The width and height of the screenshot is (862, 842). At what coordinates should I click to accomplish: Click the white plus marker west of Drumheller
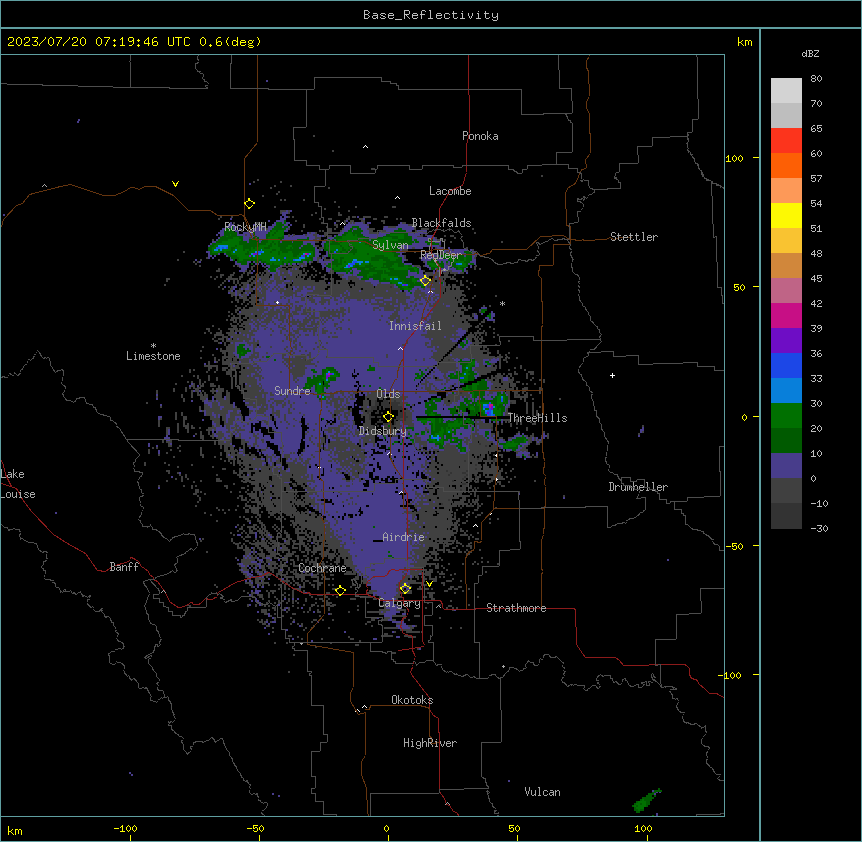click(612, 375)
